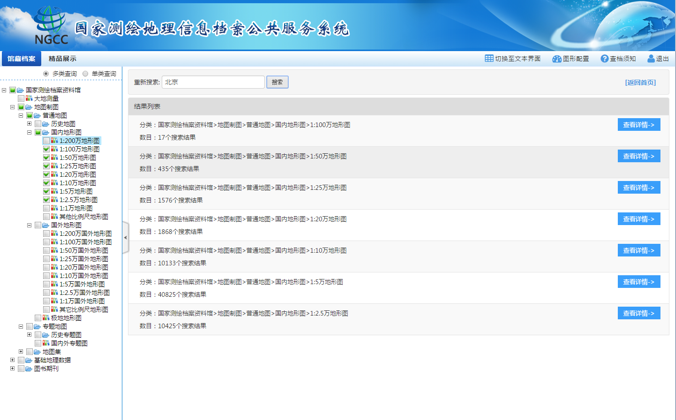The image size is (676, 420).
Task: Open the 返回首页 link
Action: pyautogui.click(x=640, y=82)
